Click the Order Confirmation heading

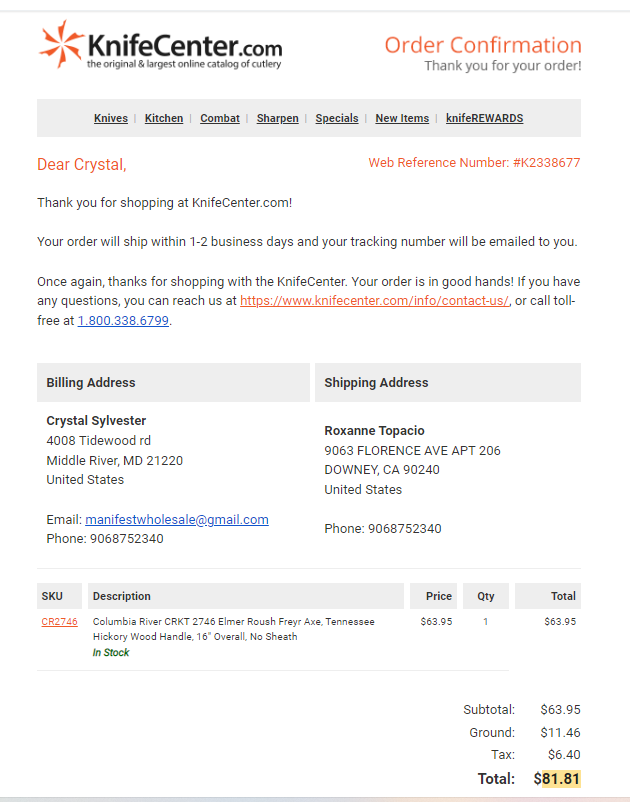click(x=483, y=45)
